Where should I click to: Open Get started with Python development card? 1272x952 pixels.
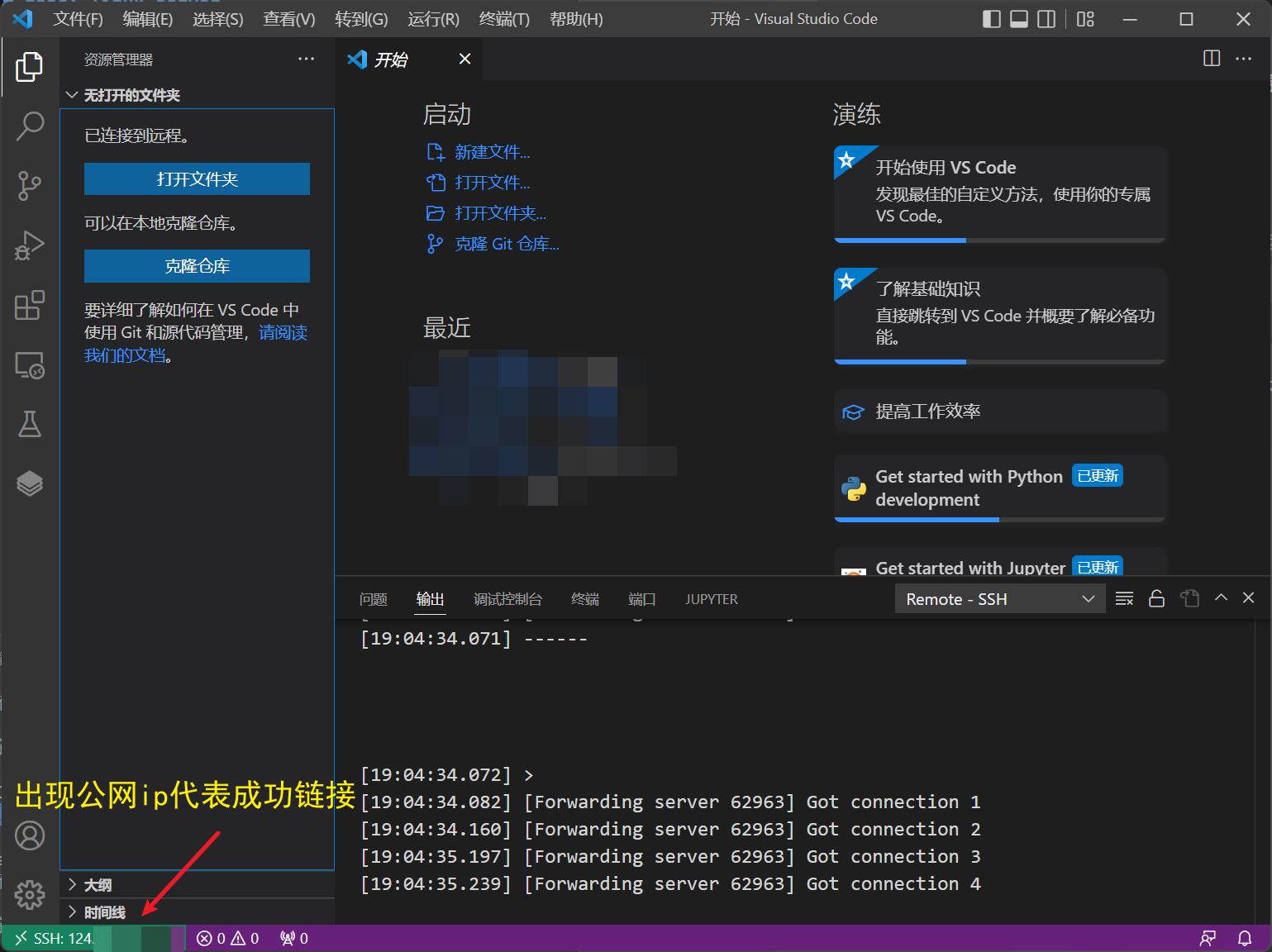[999, 488]
